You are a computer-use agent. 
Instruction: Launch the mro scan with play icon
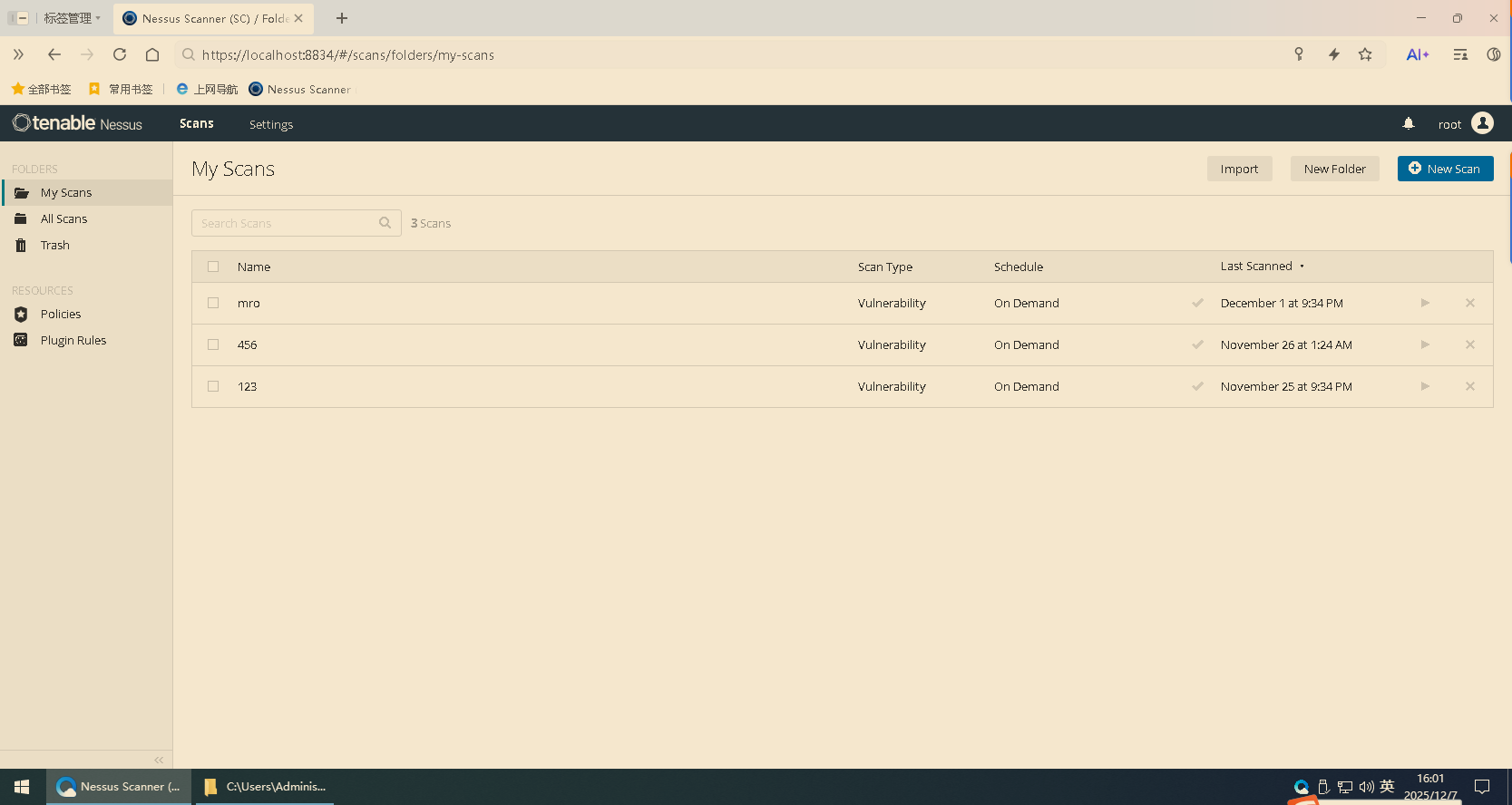tap(1425, 303)
